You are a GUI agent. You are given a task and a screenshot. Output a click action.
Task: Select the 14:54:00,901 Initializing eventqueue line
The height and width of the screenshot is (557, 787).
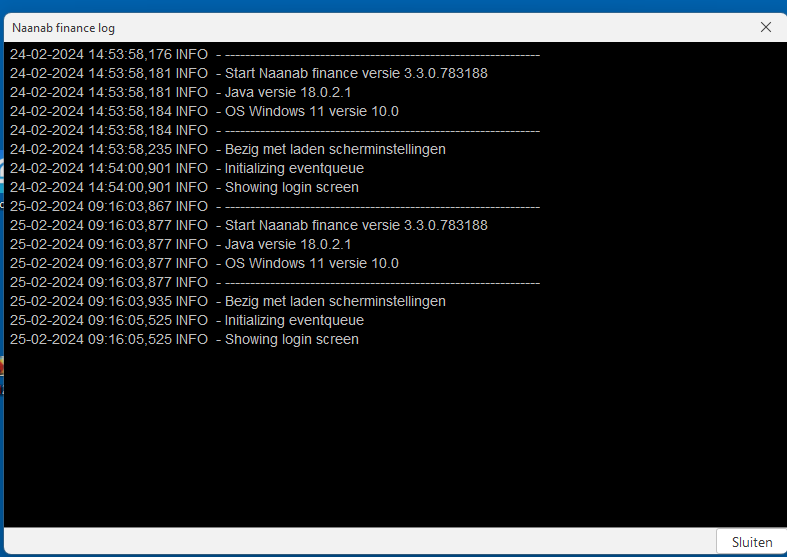[187, 168]
